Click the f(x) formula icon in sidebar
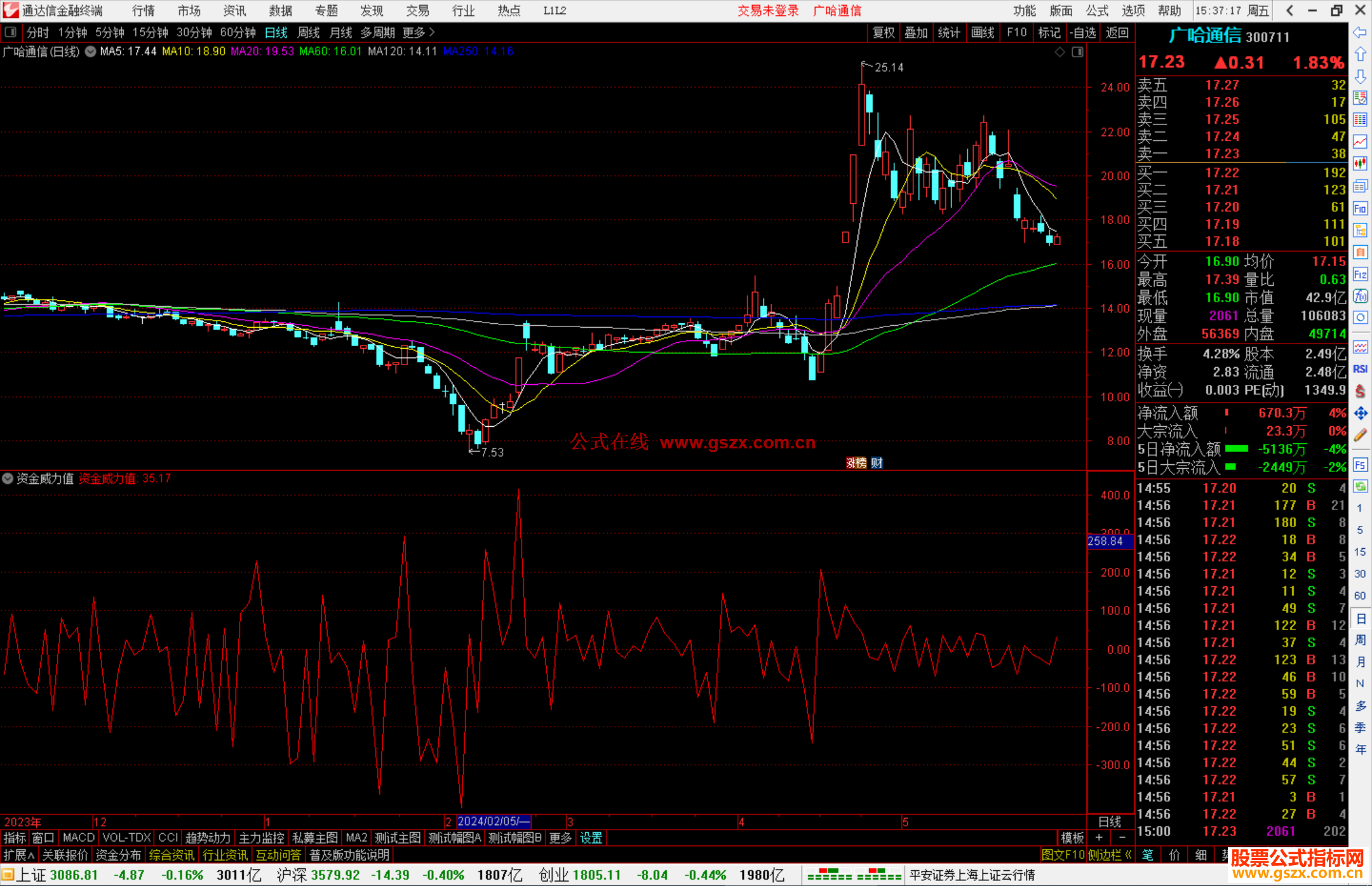1372x886 pixels. (x=1360, y=296)
